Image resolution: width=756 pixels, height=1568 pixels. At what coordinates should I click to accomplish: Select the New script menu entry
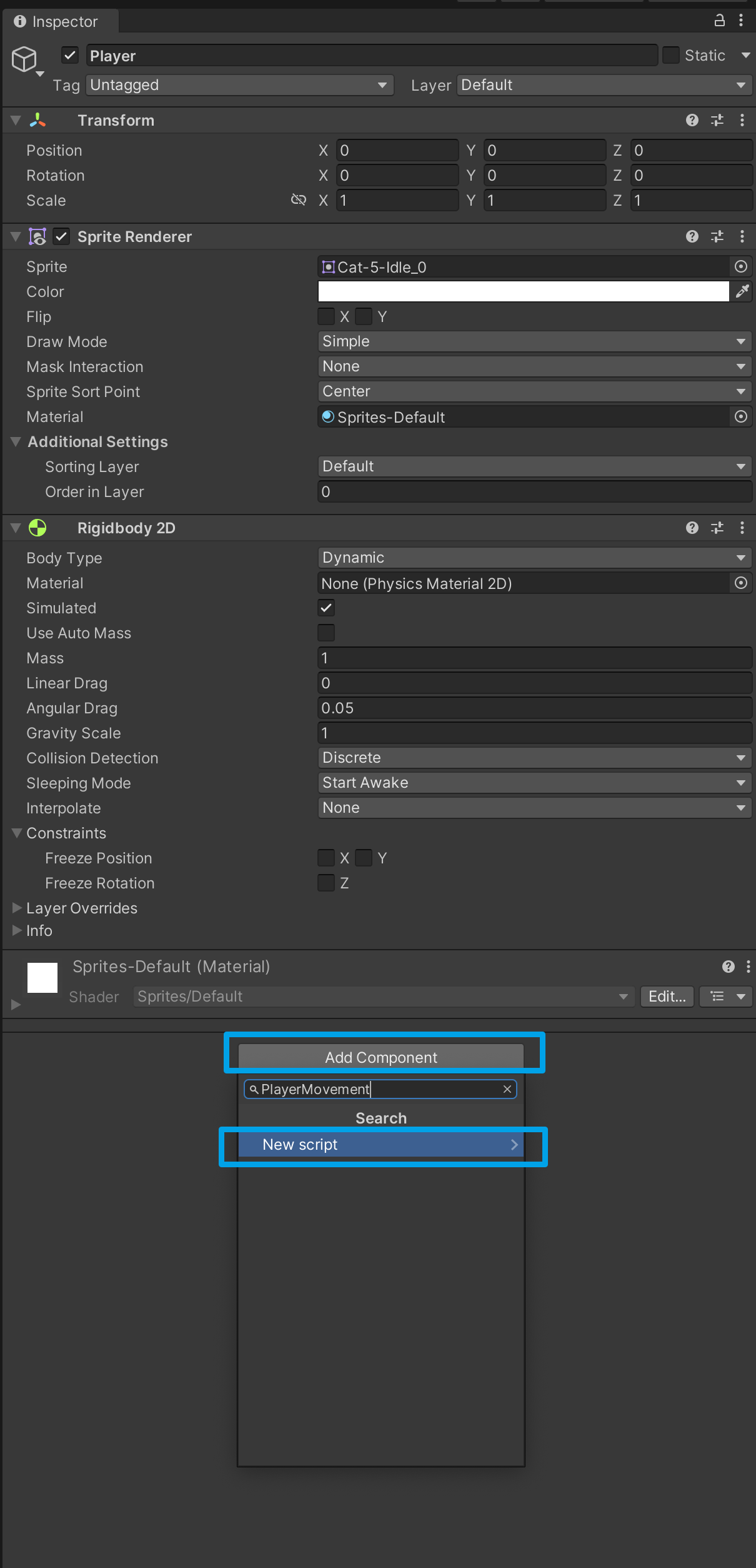(x=381, y=1145)
